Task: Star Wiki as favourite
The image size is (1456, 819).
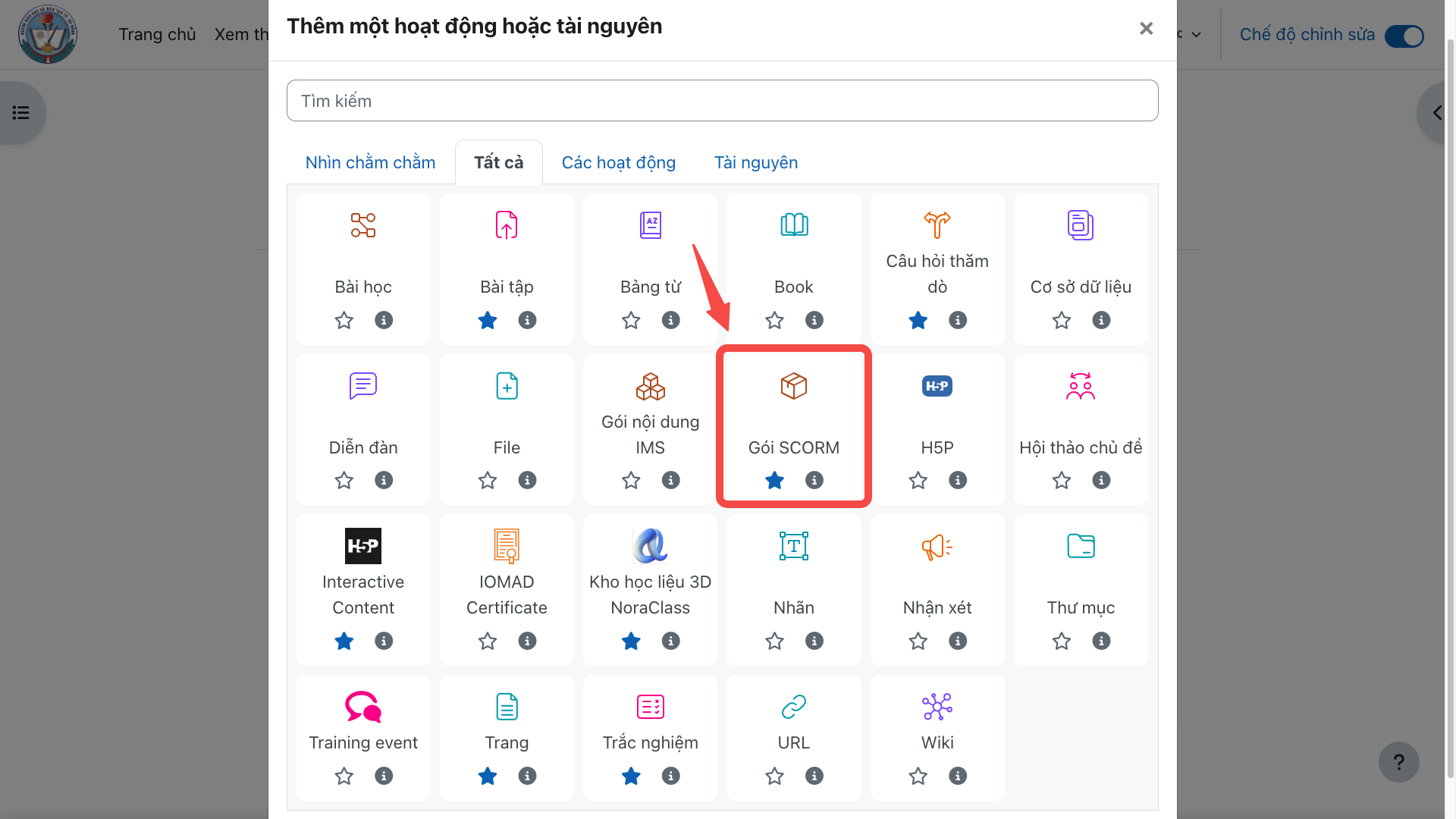Action: 918,776
